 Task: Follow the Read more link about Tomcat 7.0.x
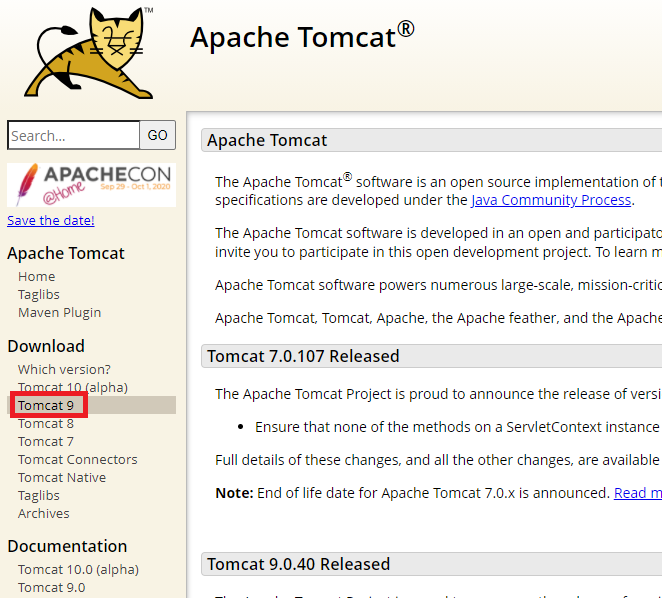(x=638, y=493)
